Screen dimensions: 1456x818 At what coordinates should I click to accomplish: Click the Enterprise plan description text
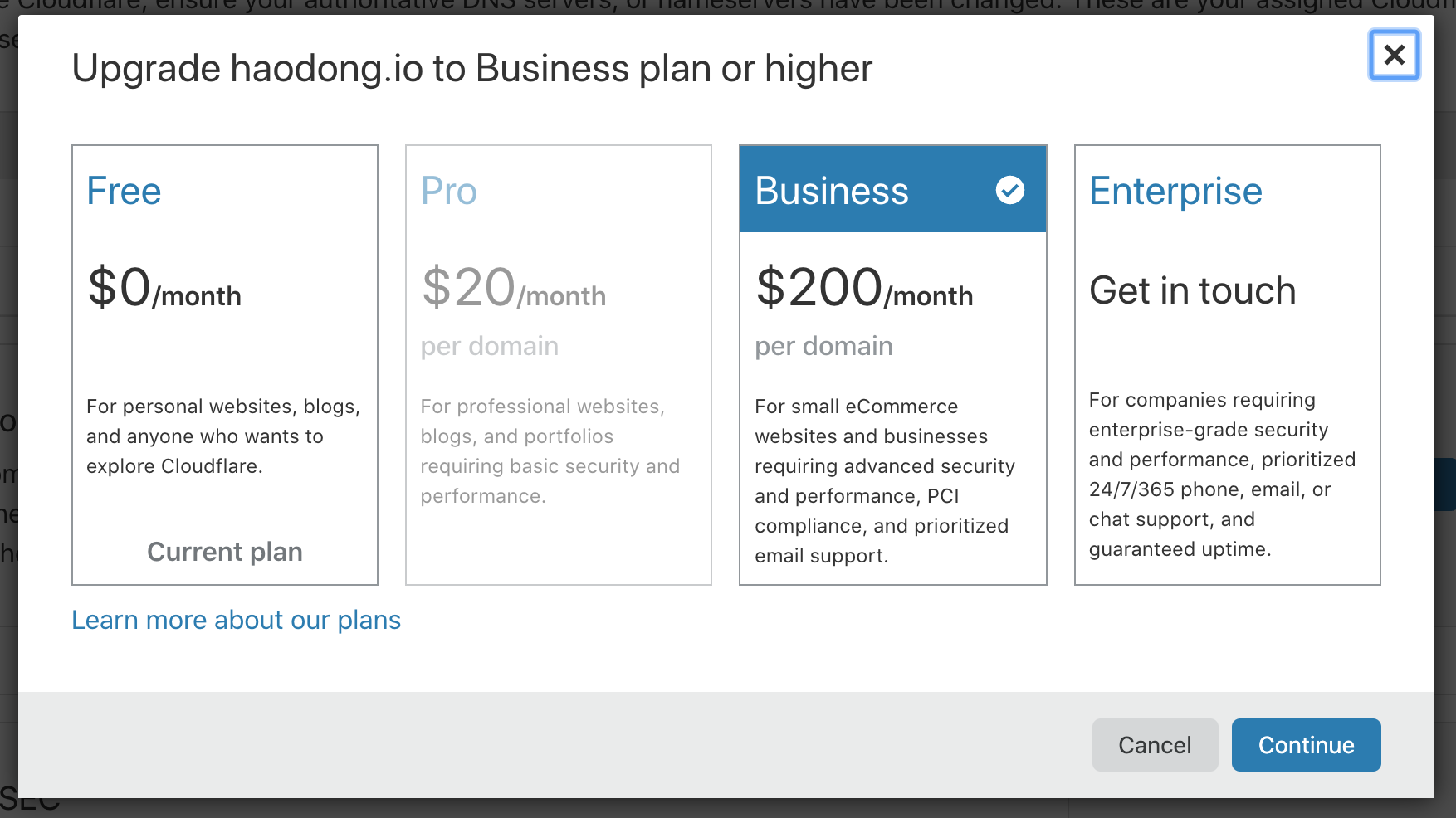[1222, 475]
